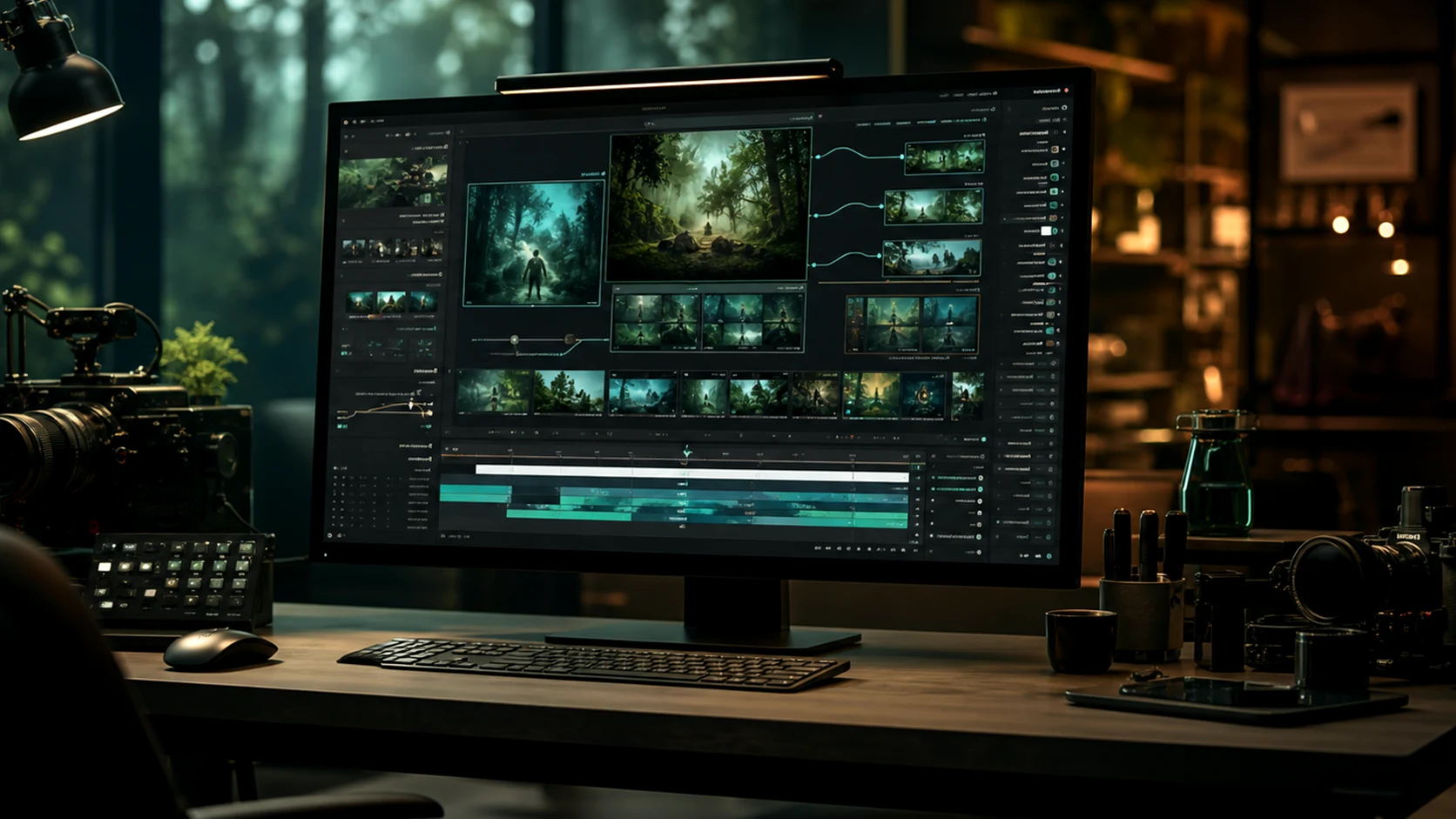Click the first round icon in top-left toolbar

click(346, 123)
